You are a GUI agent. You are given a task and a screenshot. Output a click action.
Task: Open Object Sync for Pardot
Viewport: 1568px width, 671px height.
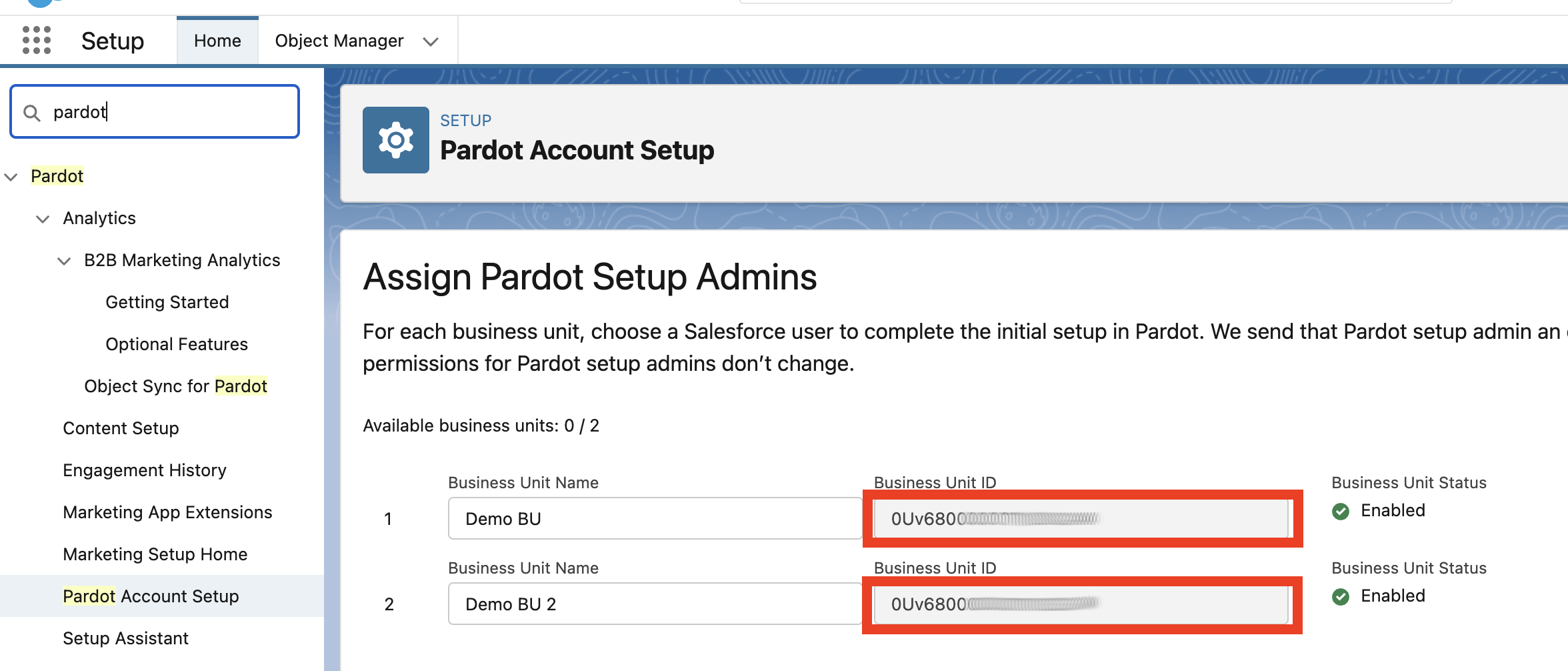tap(175, 386)
